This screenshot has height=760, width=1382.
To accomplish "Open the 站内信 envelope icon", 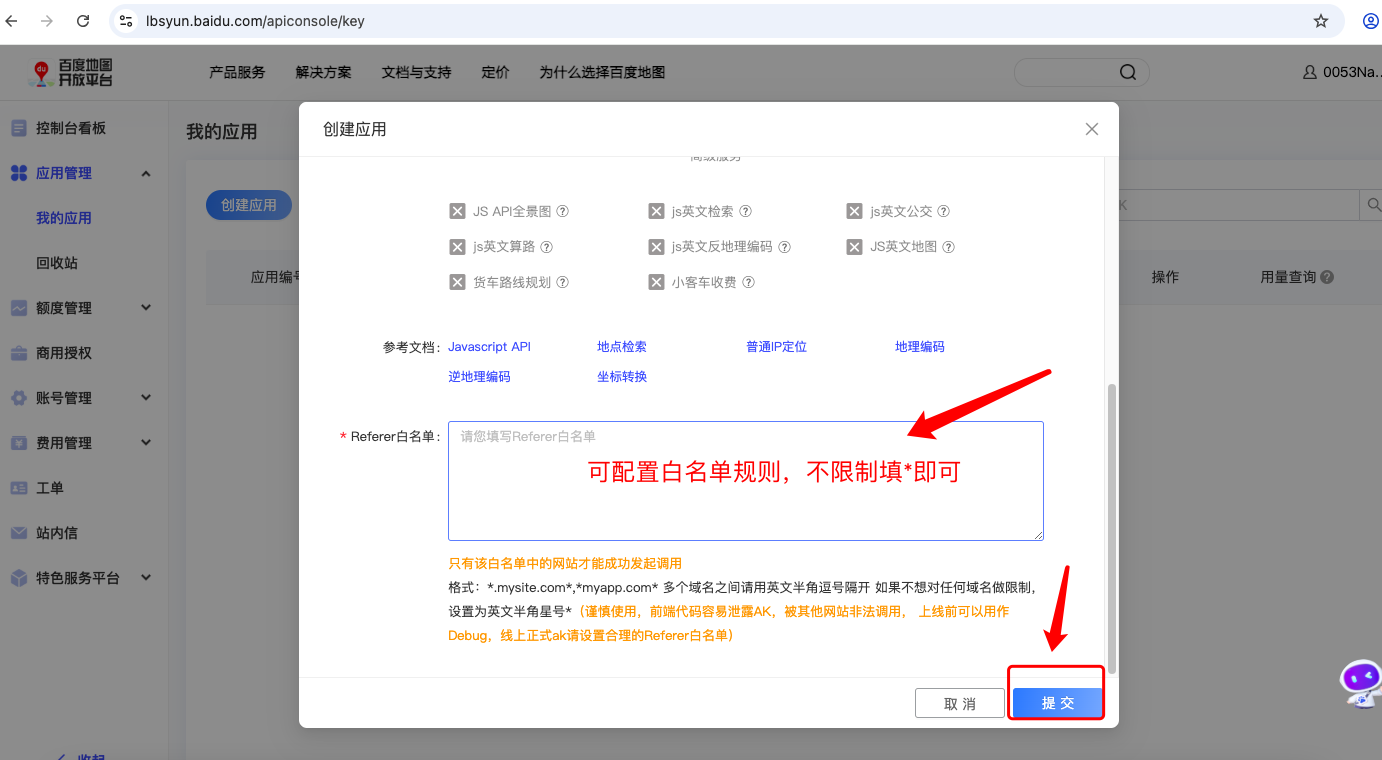I will coord(18,533).
